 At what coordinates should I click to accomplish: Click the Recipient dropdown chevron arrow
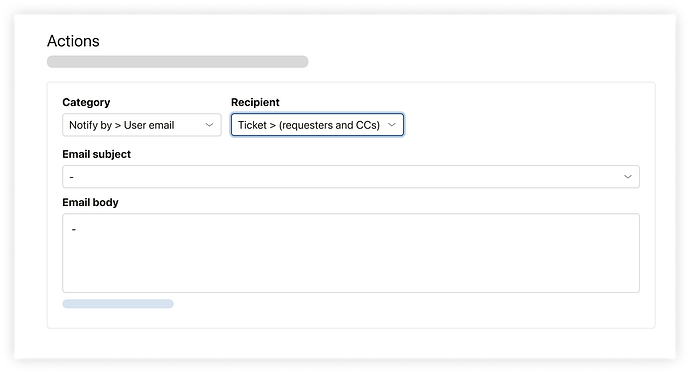click(x=392, y=125)
